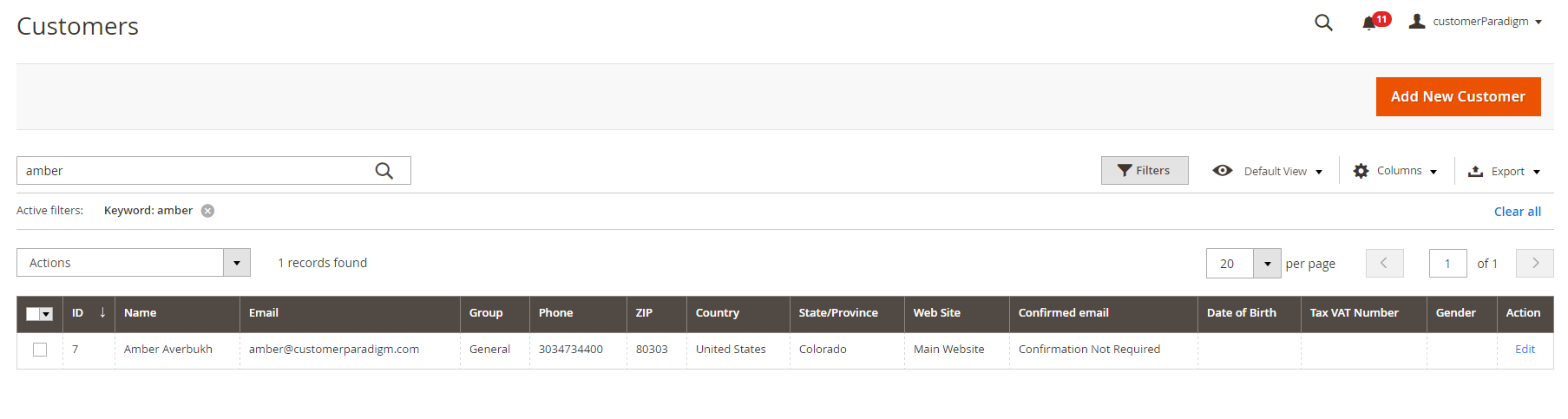
Task: Open the per page count dropdown
Action: [x=1267, y=264]
